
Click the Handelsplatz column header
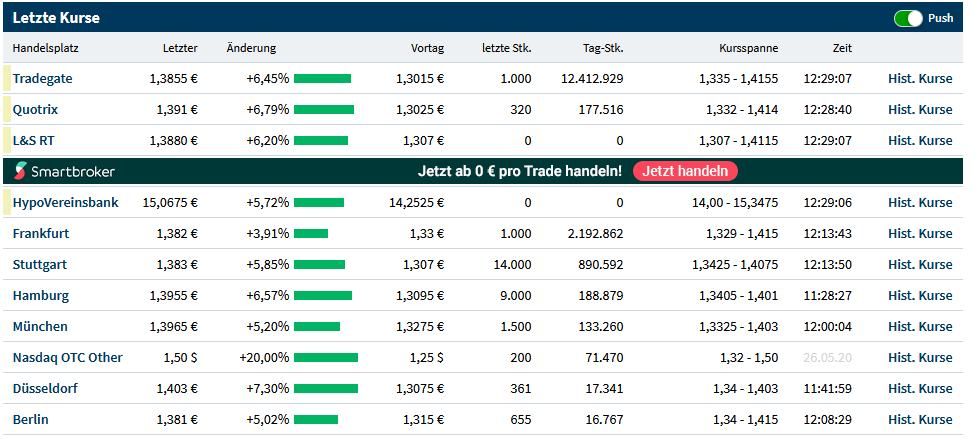(x=45, y=48)
